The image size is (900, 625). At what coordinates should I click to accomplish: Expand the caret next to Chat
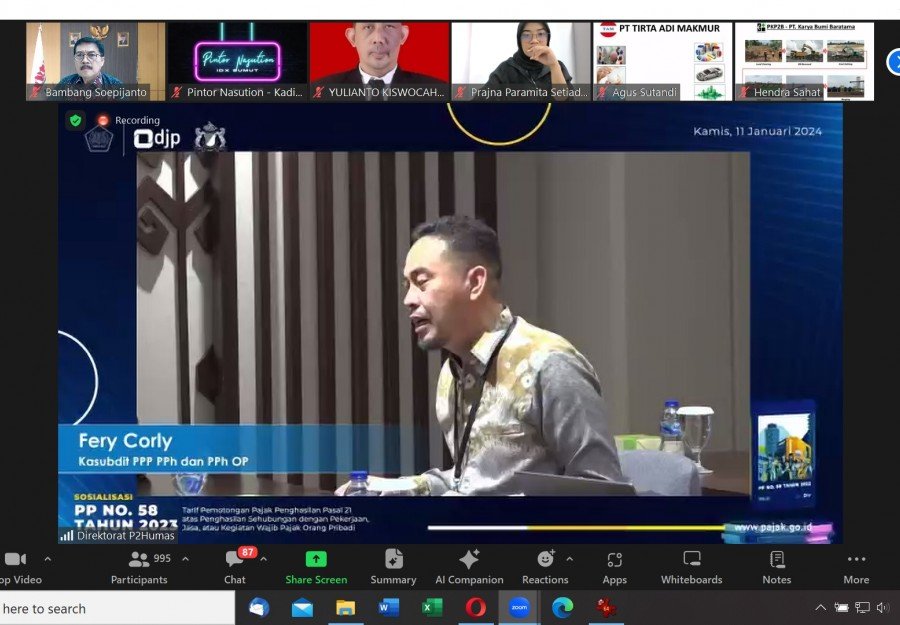(264, 559)
